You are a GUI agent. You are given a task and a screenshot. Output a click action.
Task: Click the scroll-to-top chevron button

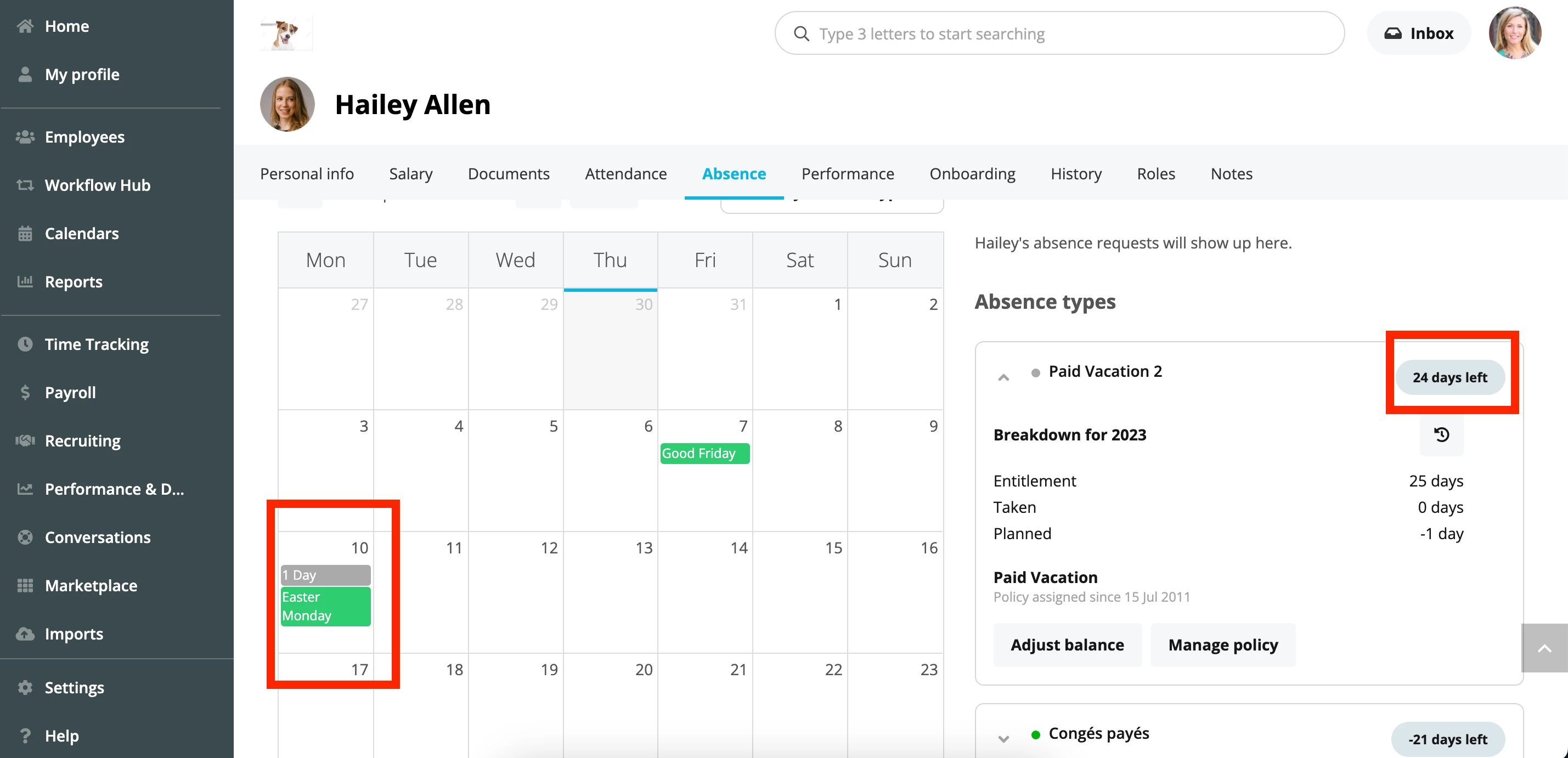point(1544,648)
